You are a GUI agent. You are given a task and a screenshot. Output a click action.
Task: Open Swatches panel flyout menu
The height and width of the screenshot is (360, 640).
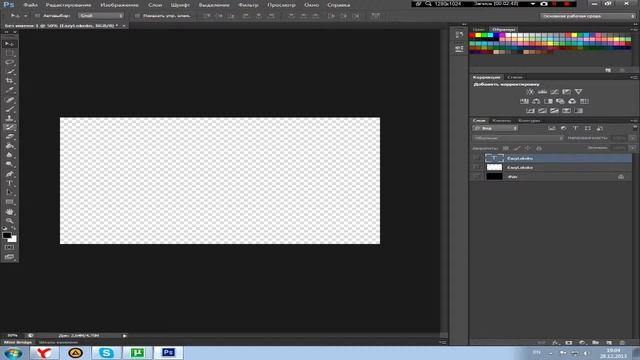click(634, 29)
